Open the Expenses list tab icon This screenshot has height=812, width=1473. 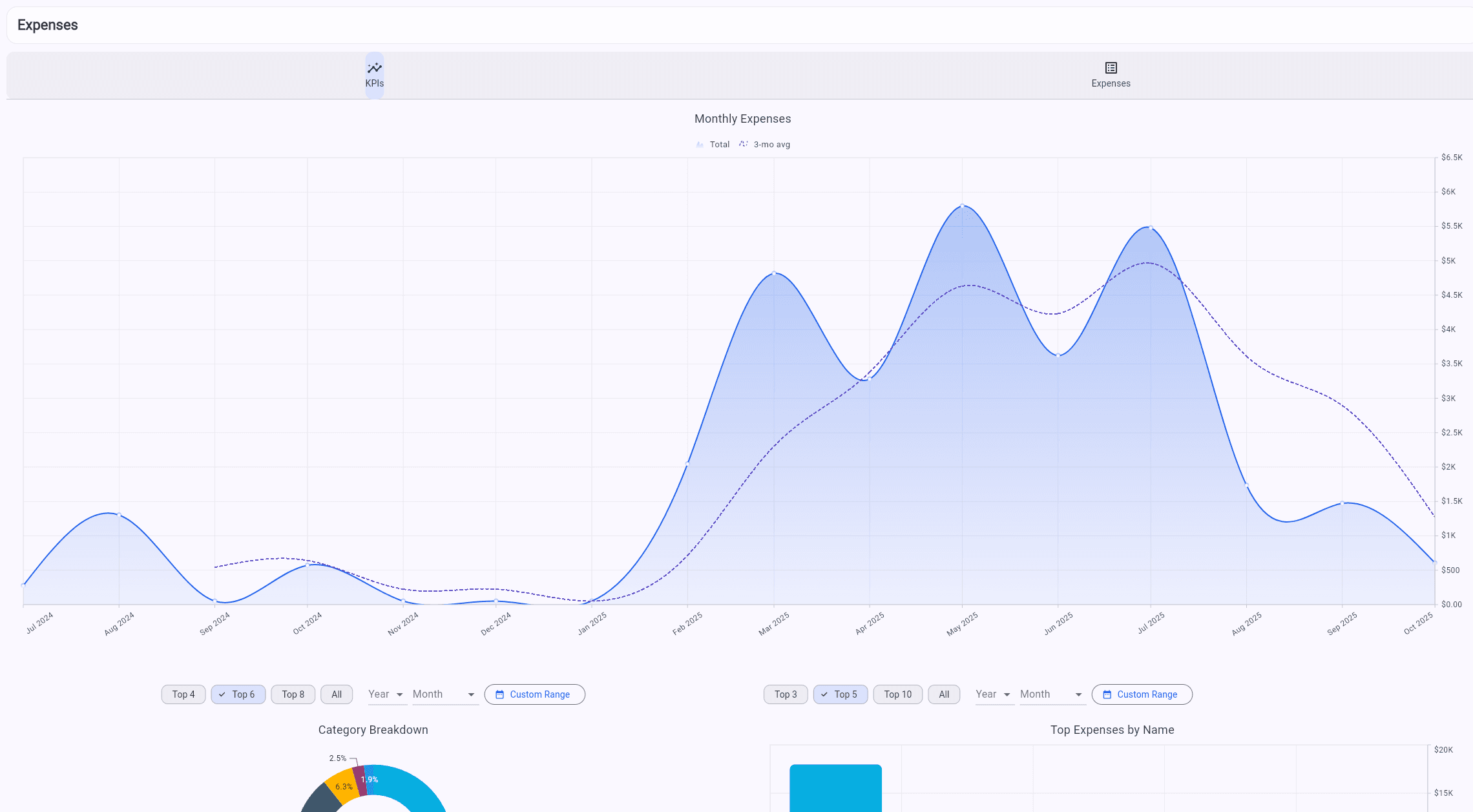click(1111, 68)
